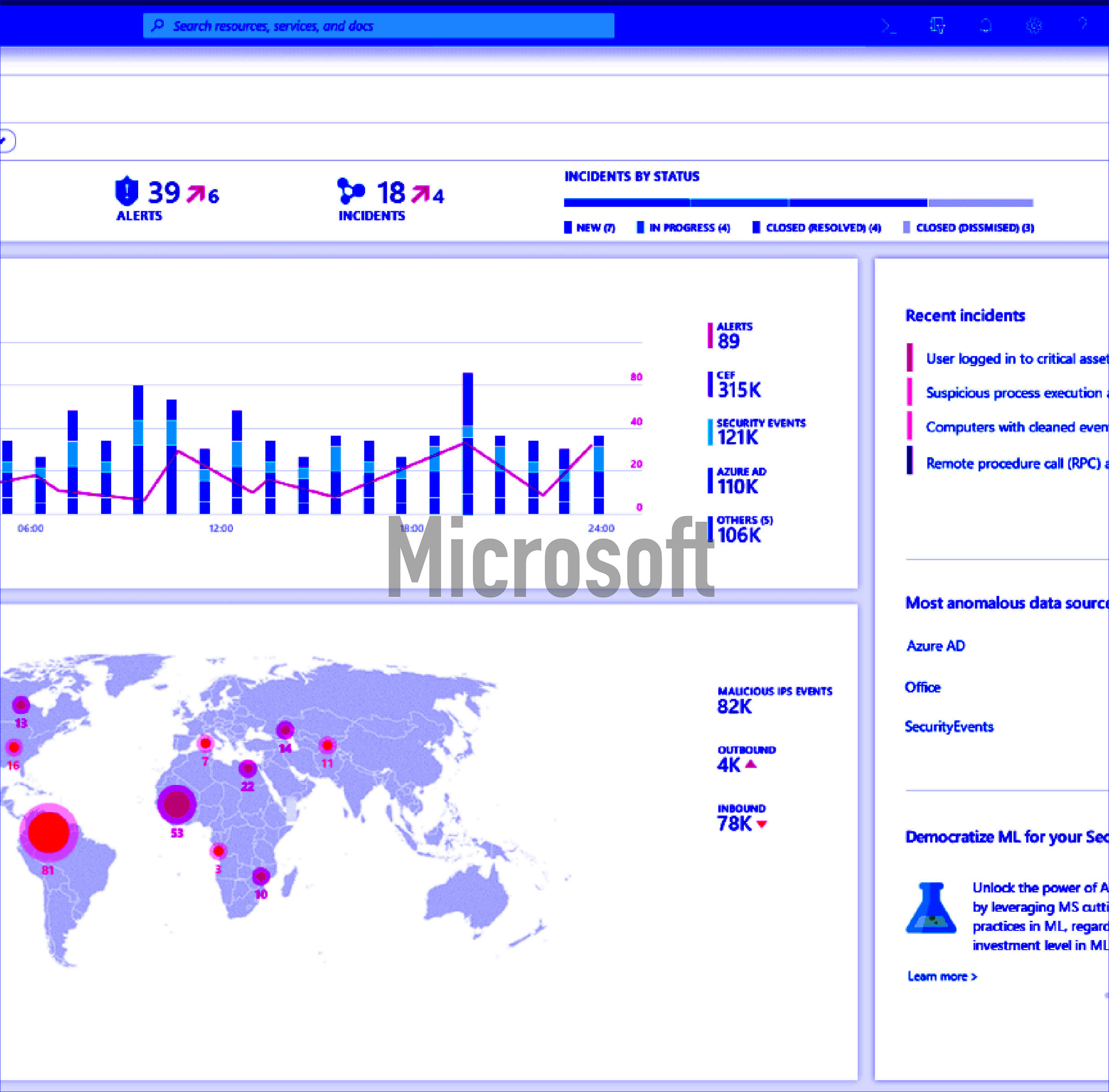
Task: Click the INCIDENTS BY STATUS heading
Action: click(x=632, y=177)
